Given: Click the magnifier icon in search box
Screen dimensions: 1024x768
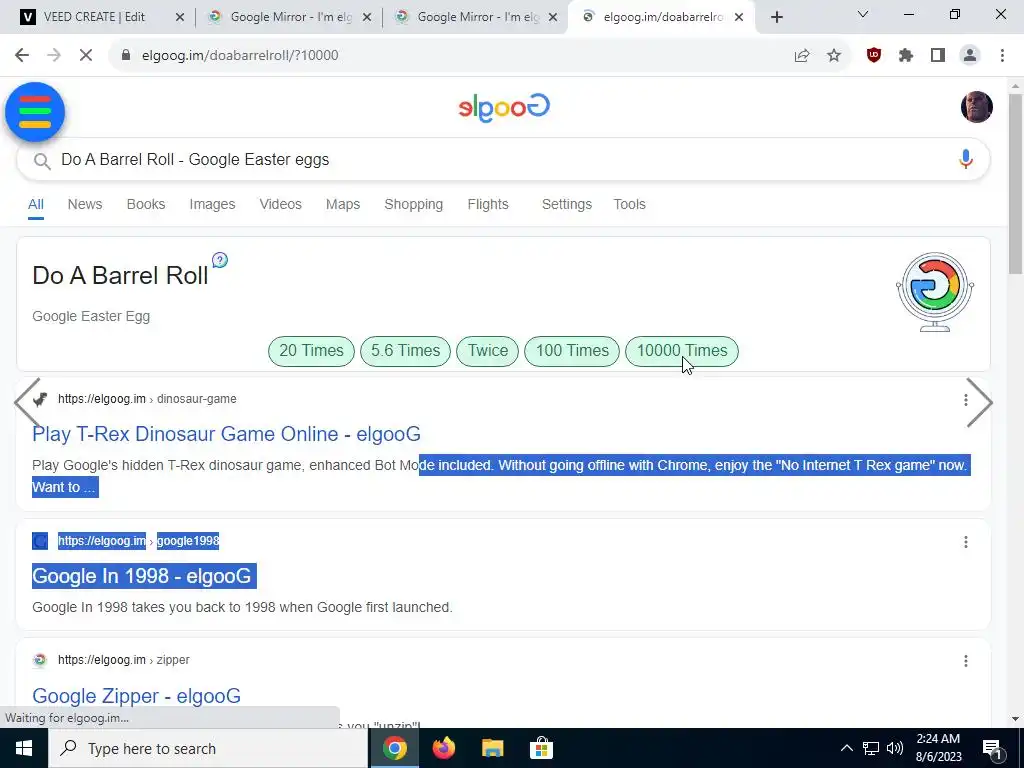Looking at the screenshot, I should coord(42,161).
